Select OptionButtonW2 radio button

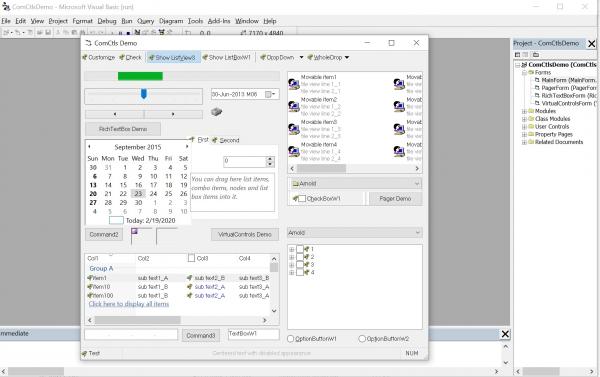coord(362,339)
